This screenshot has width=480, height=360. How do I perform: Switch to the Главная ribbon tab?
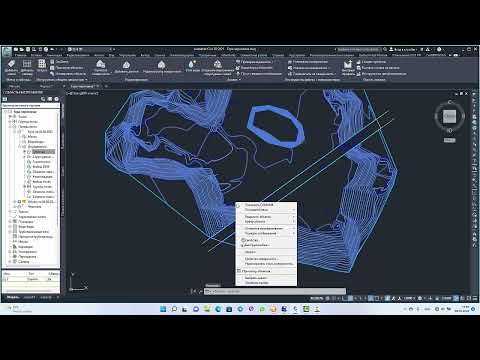(x=20, y=55)
